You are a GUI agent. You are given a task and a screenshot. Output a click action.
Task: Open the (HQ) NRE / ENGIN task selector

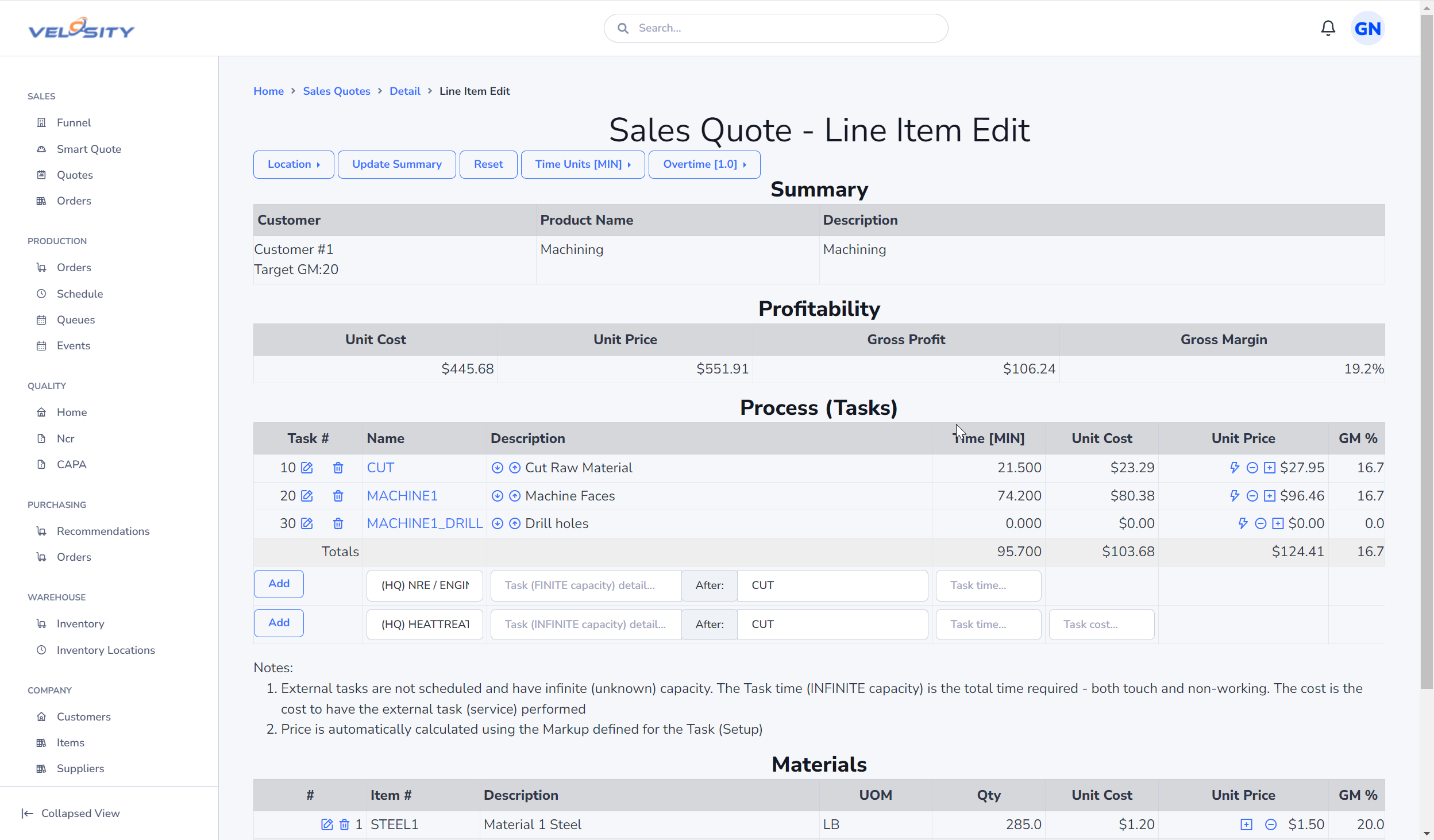[x=425, y=585]
